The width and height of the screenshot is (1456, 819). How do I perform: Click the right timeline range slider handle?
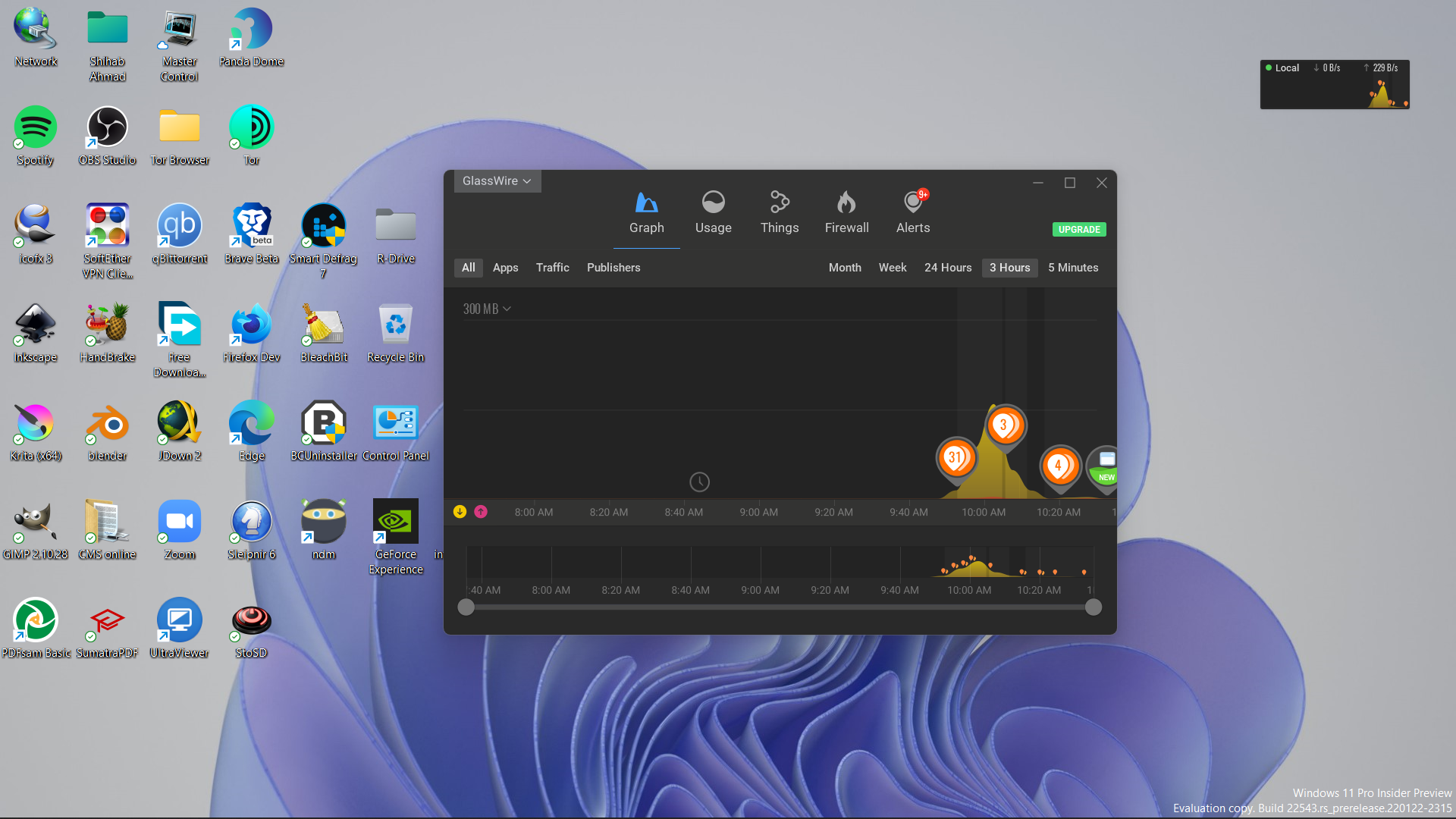click(1094, 607)
